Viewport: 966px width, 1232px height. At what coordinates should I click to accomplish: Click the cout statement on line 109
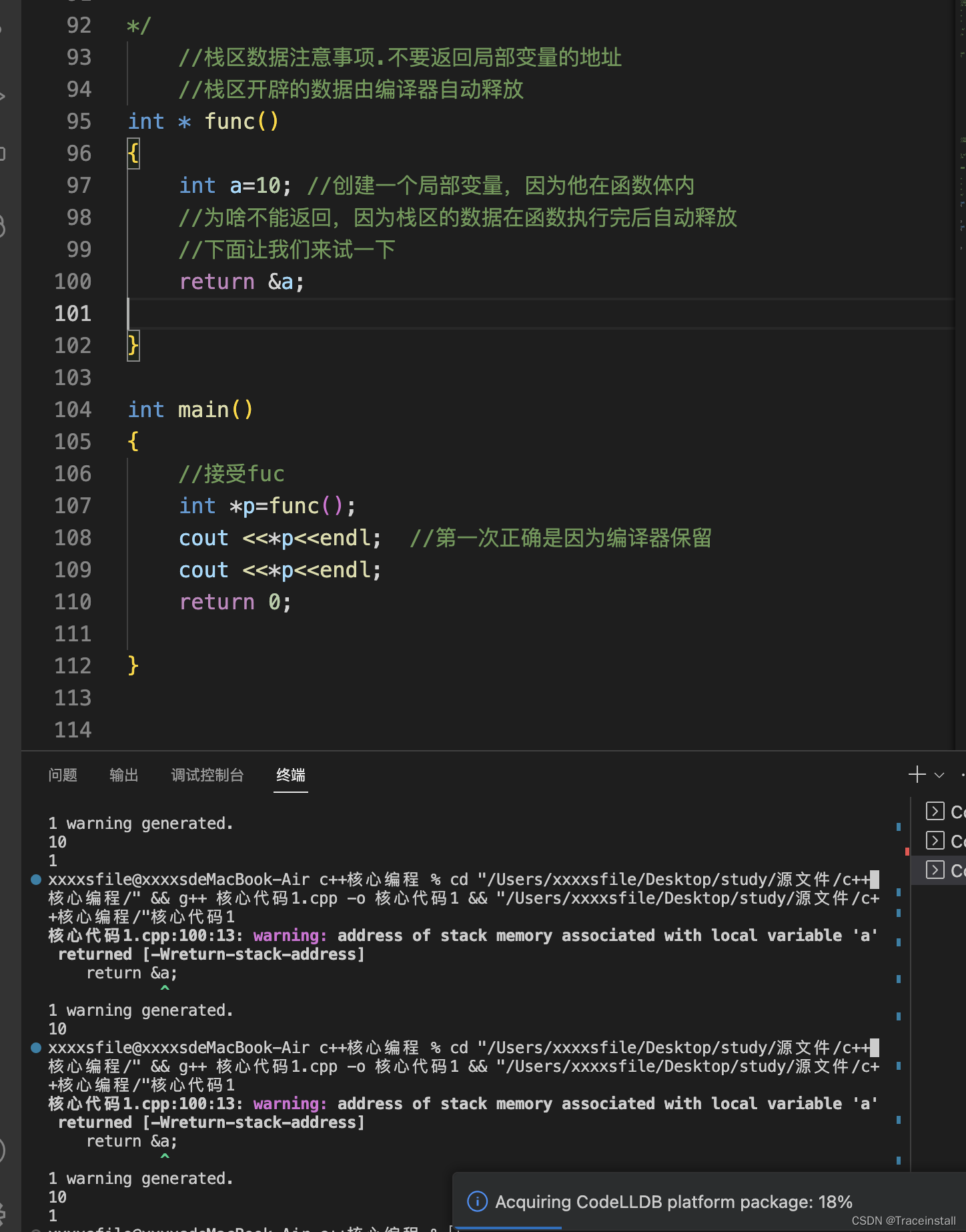click(x=280, y=570)
